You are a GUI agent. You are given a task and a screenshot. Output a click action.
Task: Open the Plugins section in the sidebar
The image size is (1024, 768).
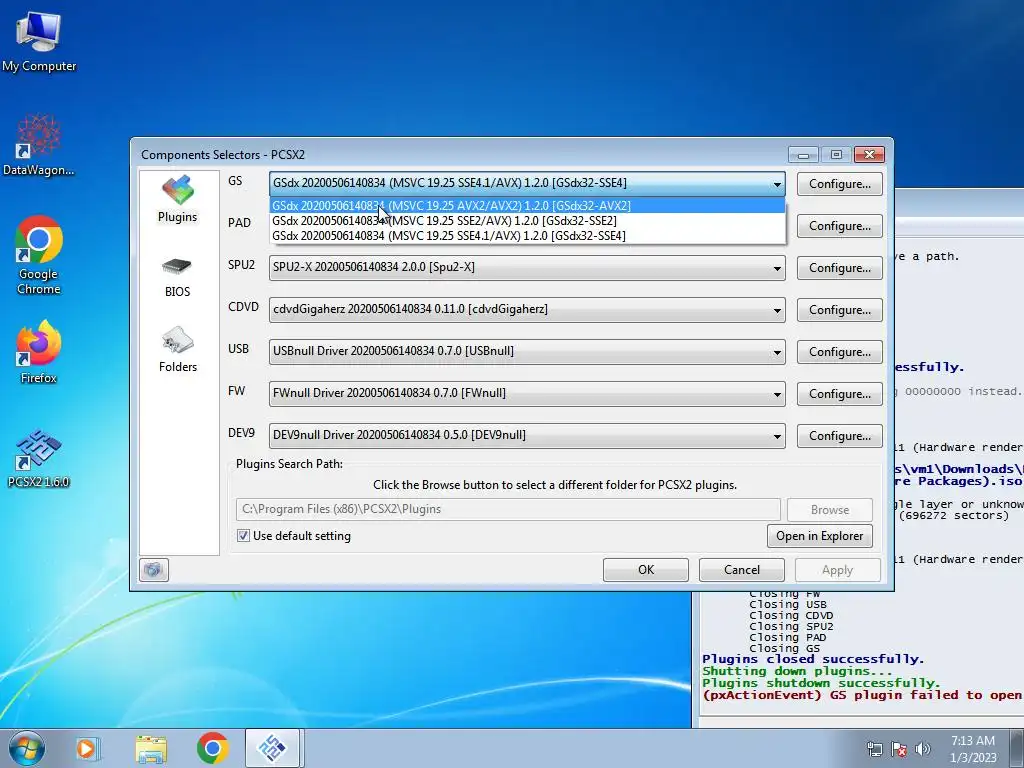(x=178, y=199)
